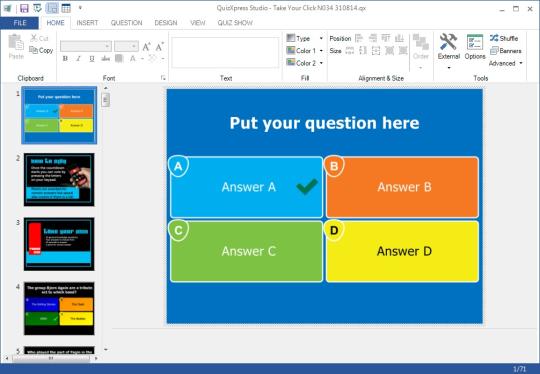This screenshot has height=374, width=540.
Task: Click the Answer B orange box
Action: tap(402, 187)
